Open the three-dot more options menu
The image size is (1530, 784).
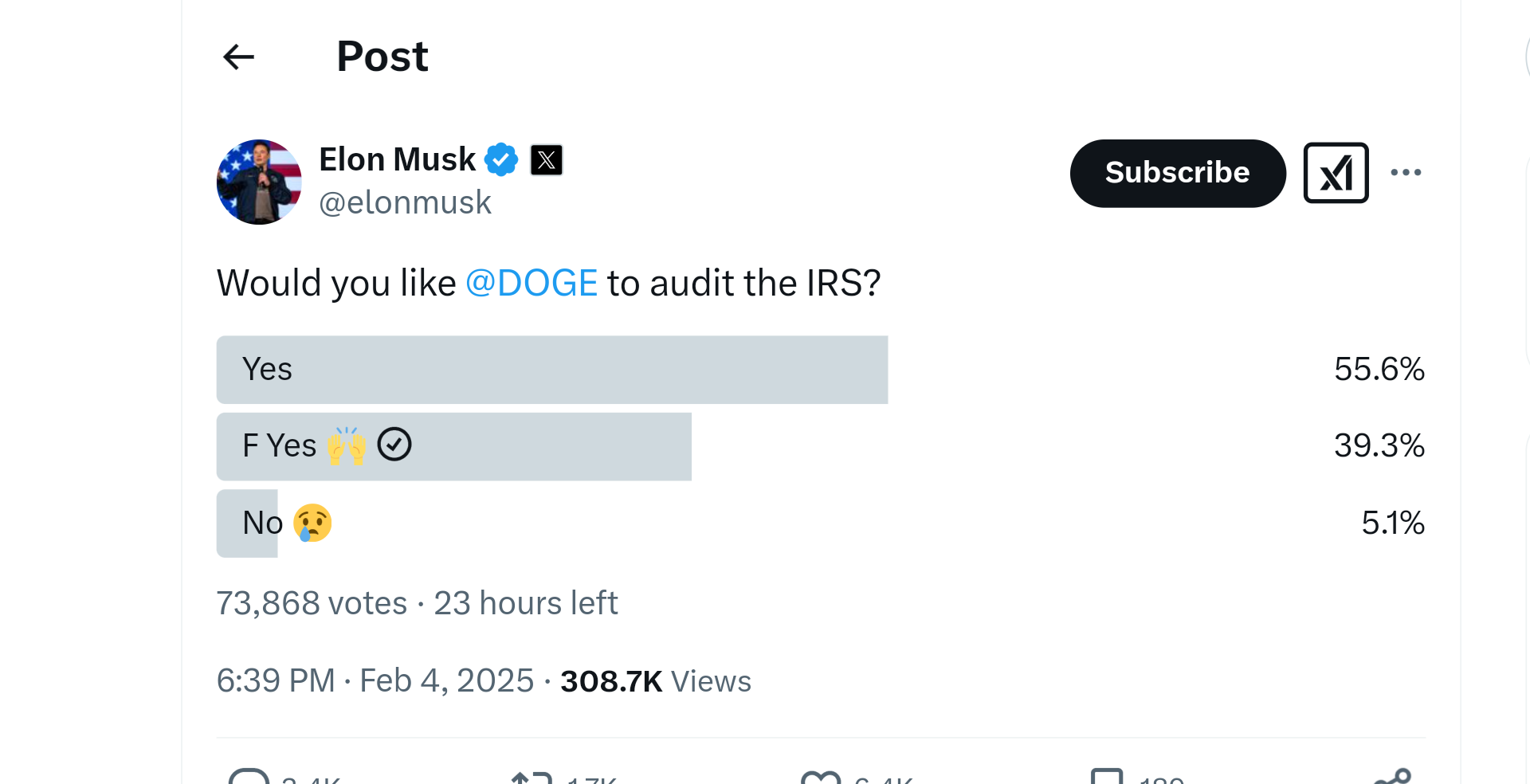[1406, 172]
